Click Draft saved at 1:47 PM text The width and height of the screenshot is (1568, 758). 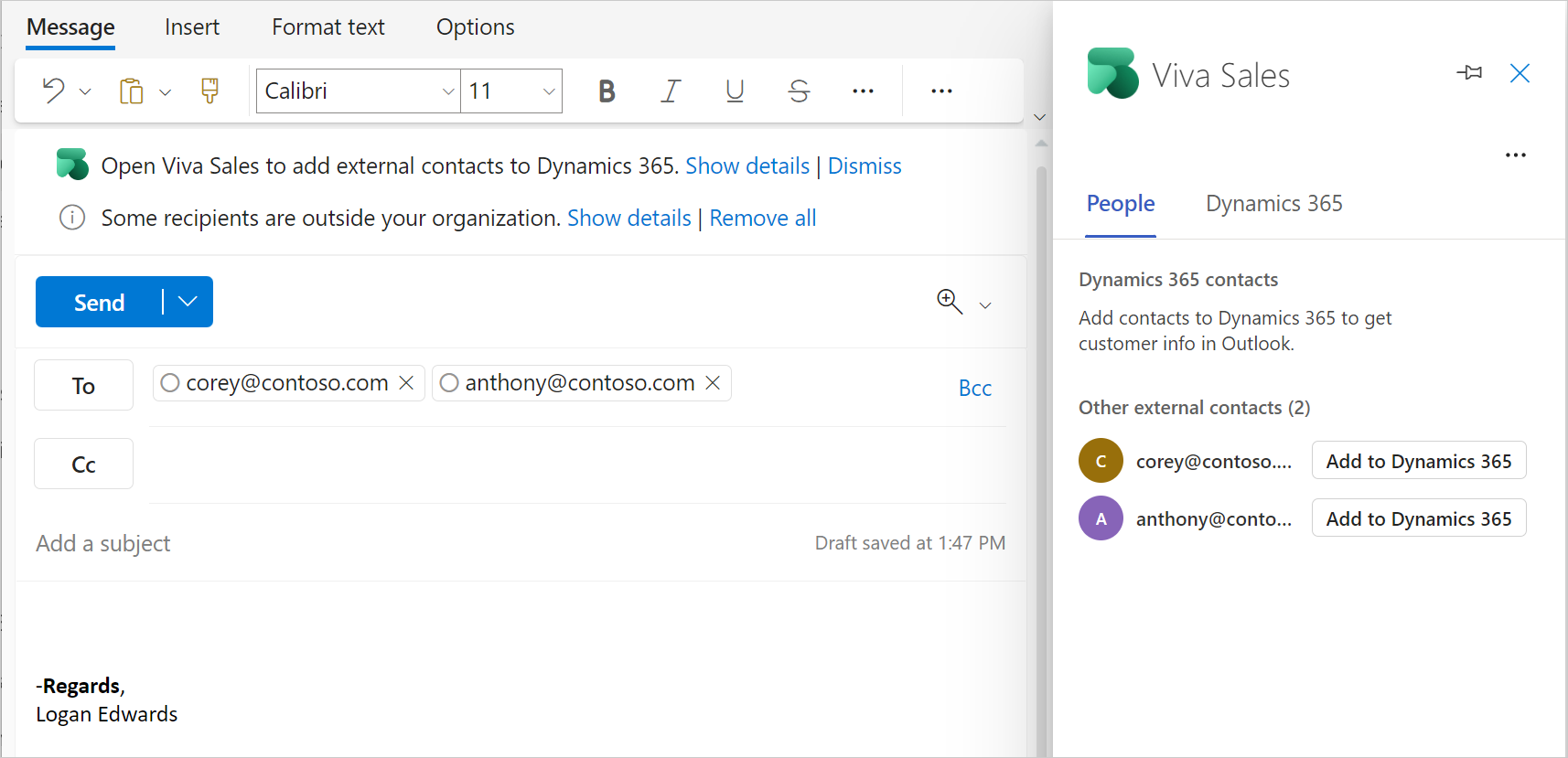click(910, 543)
